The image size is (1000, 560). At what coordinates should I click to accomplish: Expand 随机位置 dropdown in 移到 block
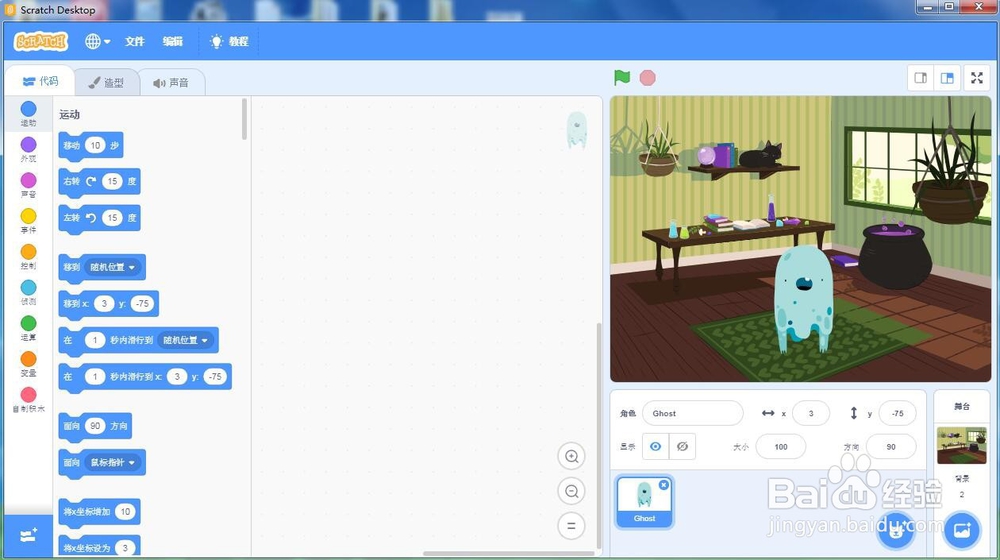coord(112,267)
